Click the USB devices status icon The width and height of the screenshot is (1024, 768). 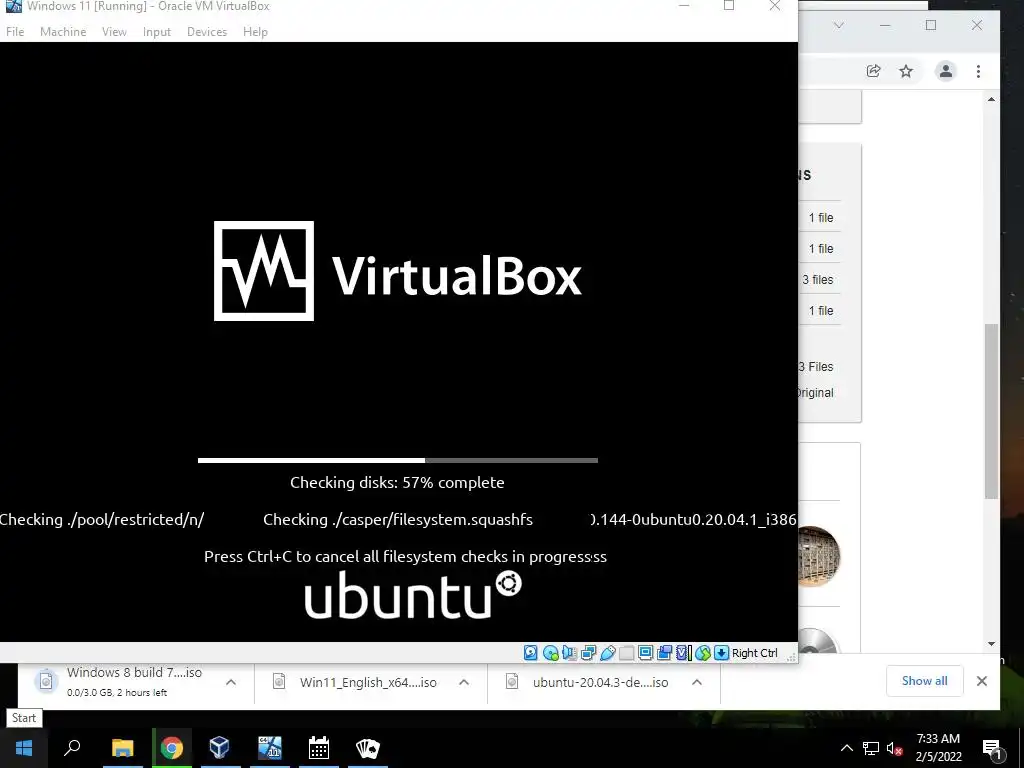point(607,652)
